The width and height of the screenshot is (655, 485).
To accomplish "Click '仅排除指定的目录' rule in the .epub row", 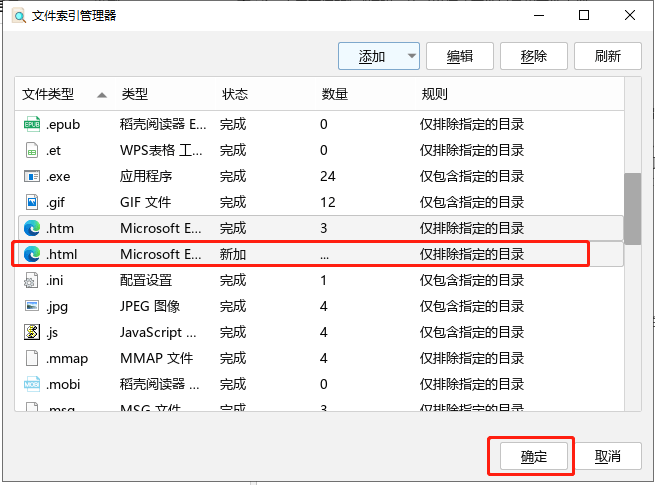I will tap(472, 124).
